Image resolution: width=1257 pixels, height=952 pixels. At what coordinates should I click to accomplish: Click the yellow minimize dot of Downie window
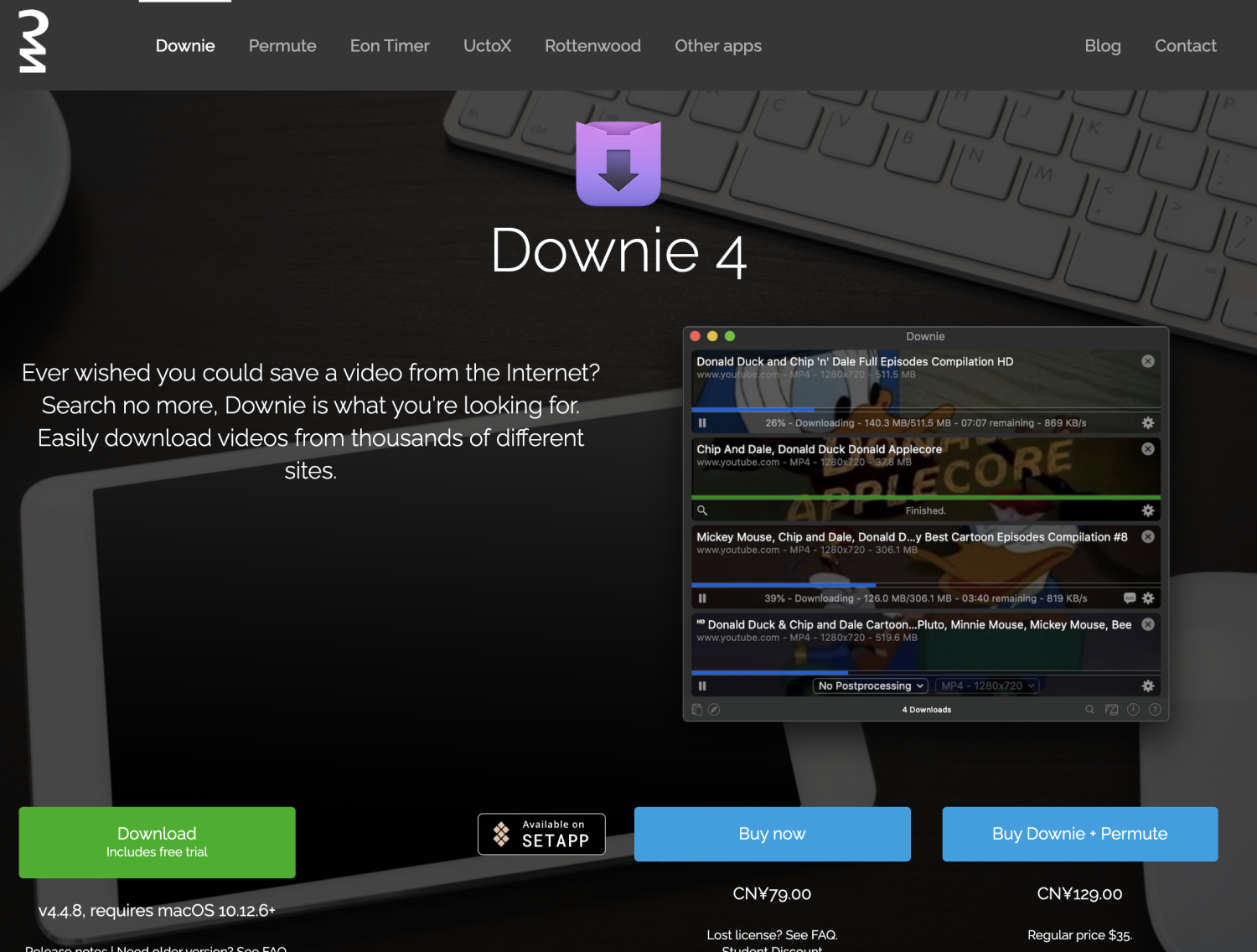712,336
